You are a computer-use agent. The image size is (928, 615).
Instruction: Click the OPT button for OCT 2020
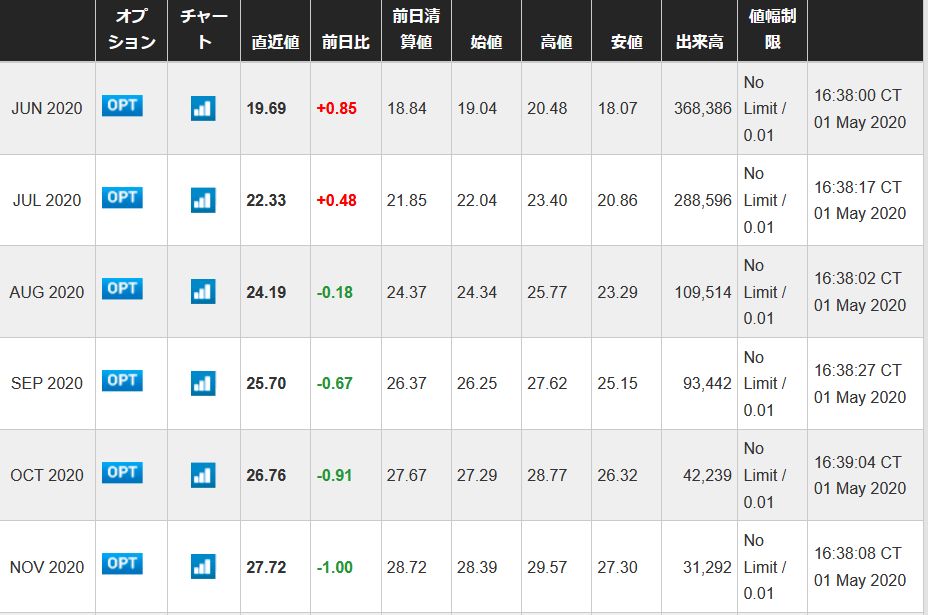click(x=123, y=472)
